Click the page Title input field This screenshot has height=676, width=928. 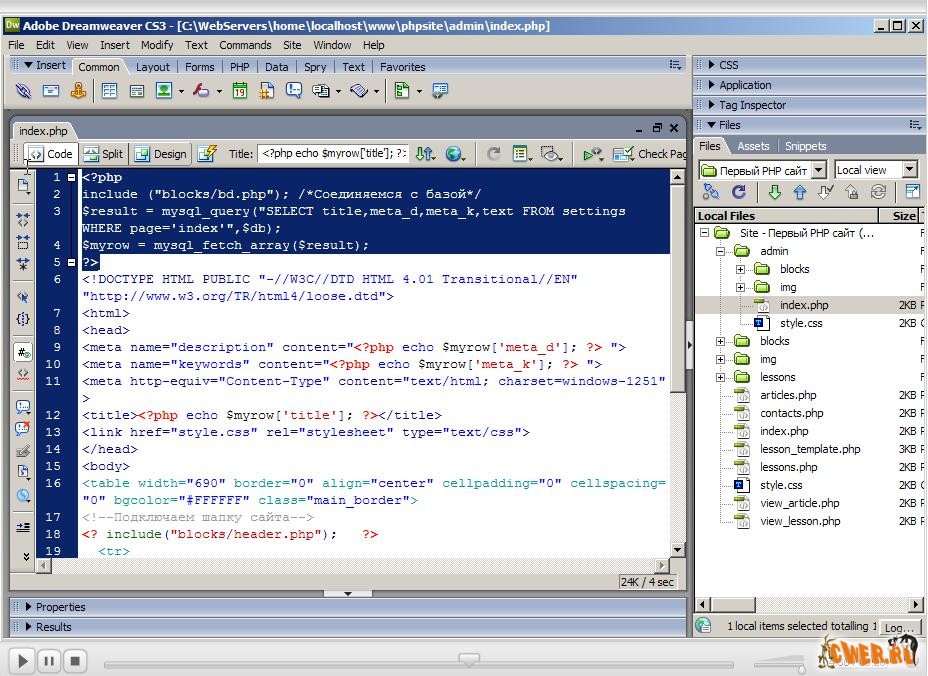point(333,154)
